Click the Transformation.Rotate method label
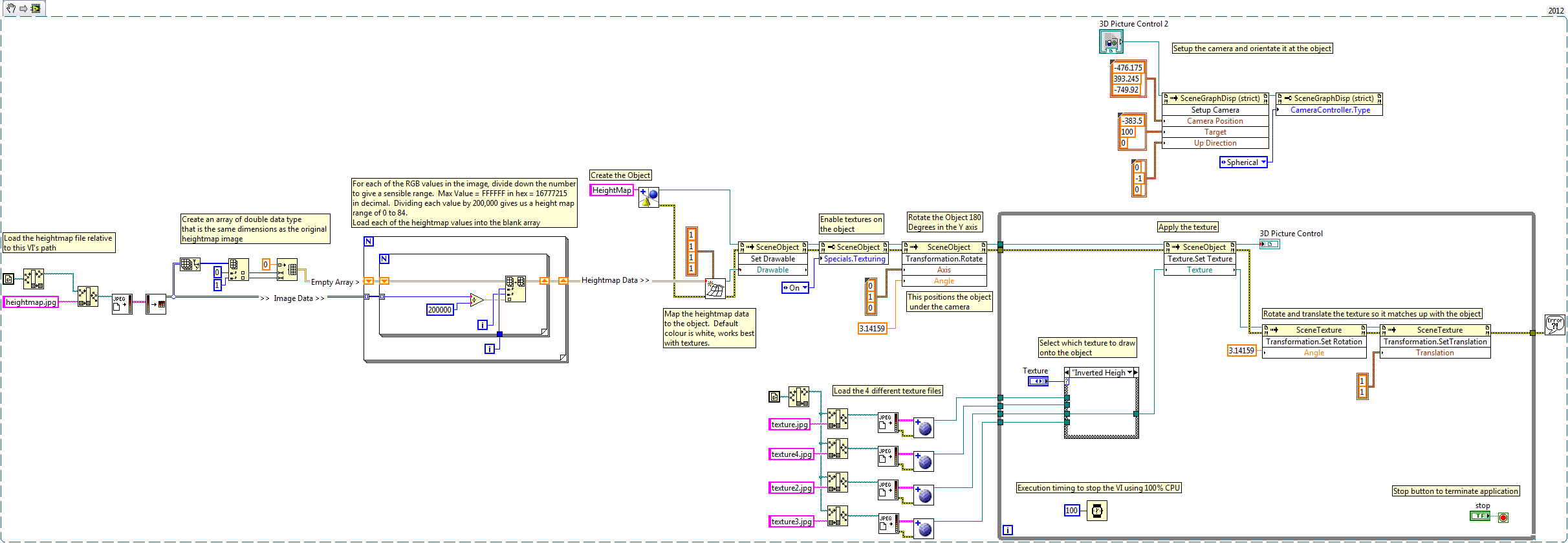Viewport: 1568px width, 543px height. click(944, 259)
